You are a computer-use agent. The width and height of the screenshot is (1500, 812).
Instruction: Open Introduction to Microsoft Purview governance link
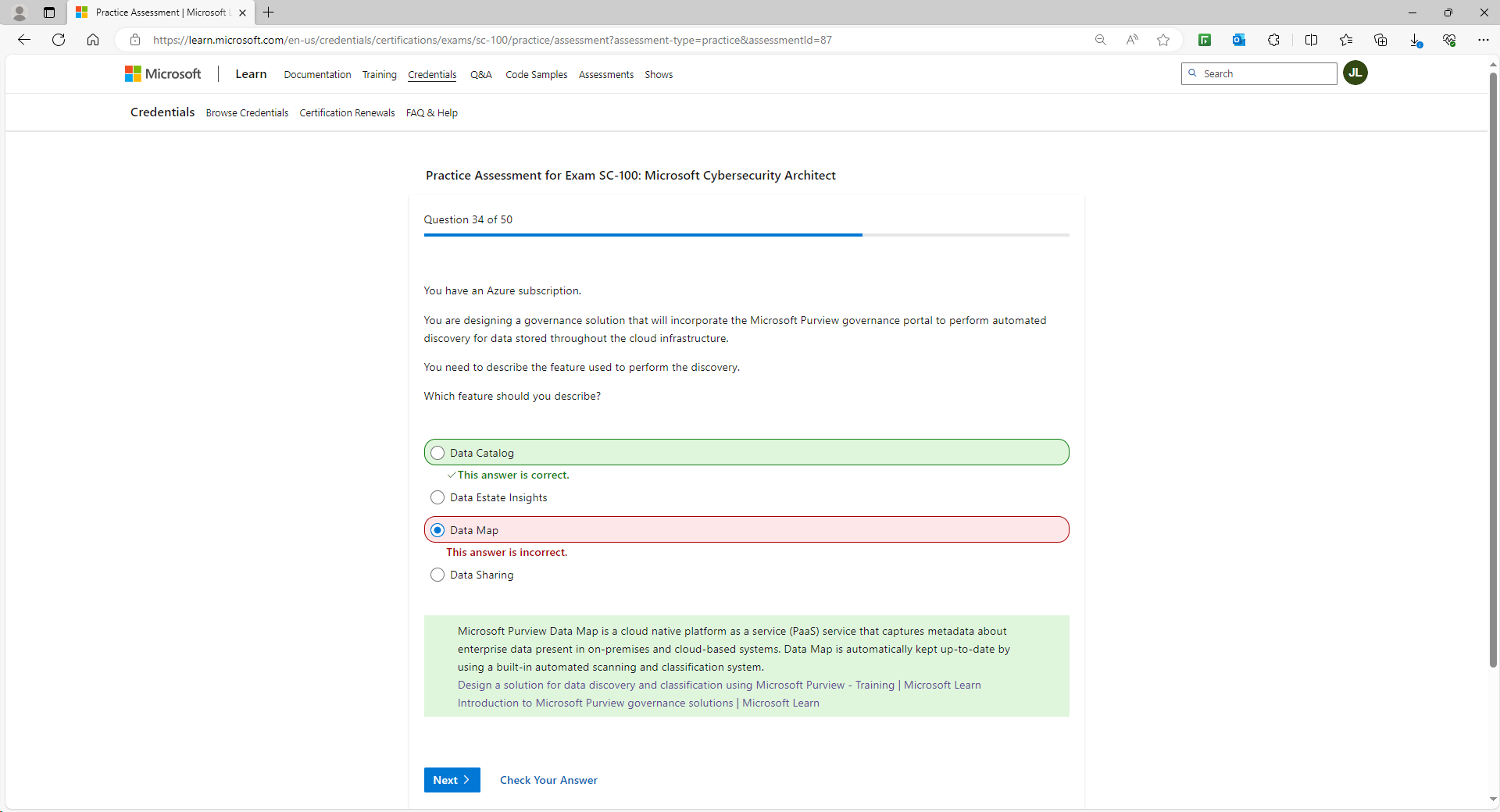[638, 703]
